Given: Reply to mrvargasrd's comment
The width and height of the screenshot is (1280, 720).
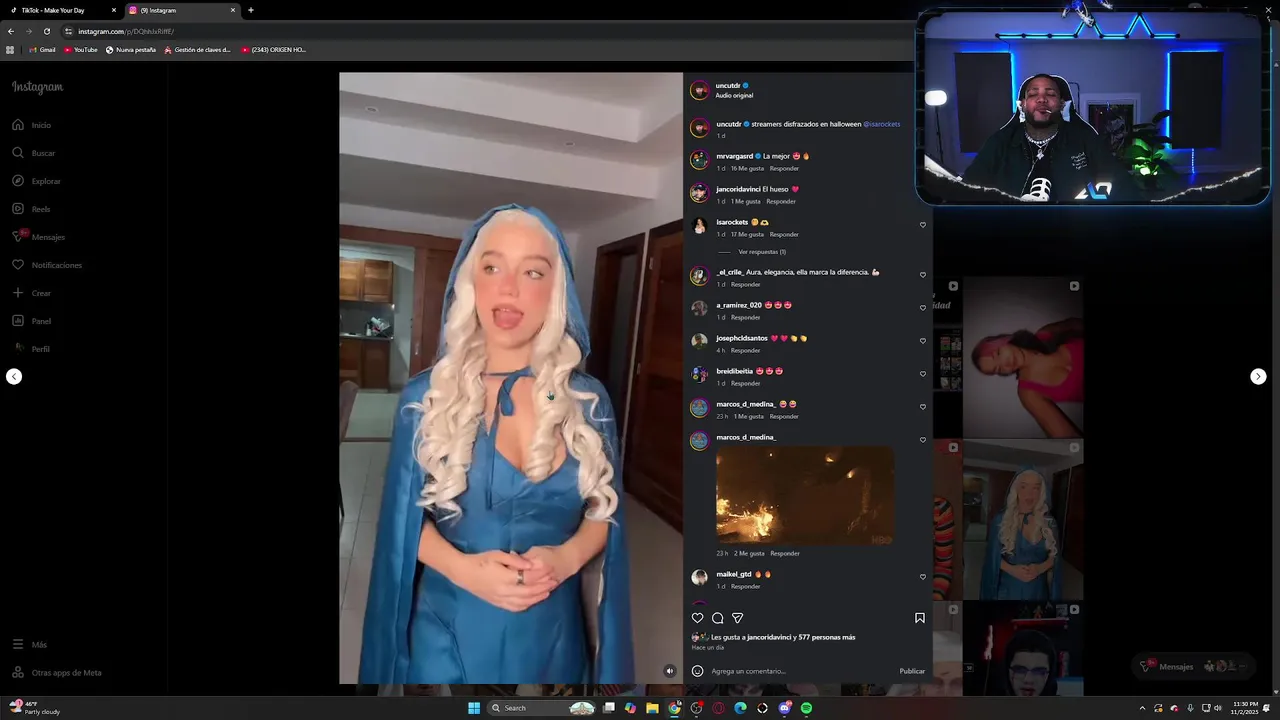Looking at the screenshot, I should pyautogui.click(x=784, y=168).
